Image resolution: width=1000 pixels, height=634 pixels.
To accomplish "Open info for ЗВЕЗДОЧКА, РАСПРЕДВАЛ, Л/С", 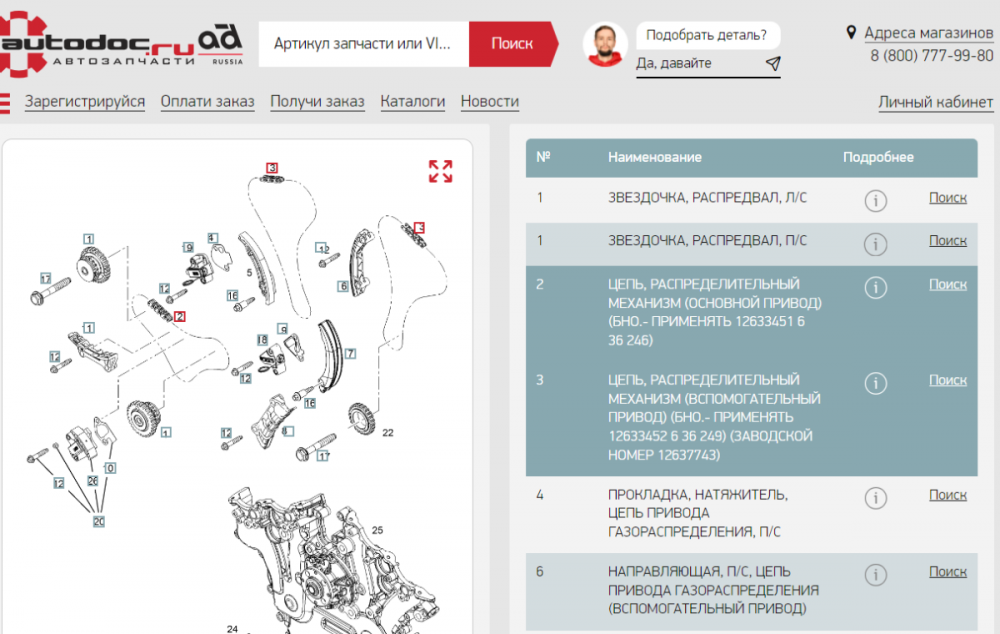I will 875,201.
